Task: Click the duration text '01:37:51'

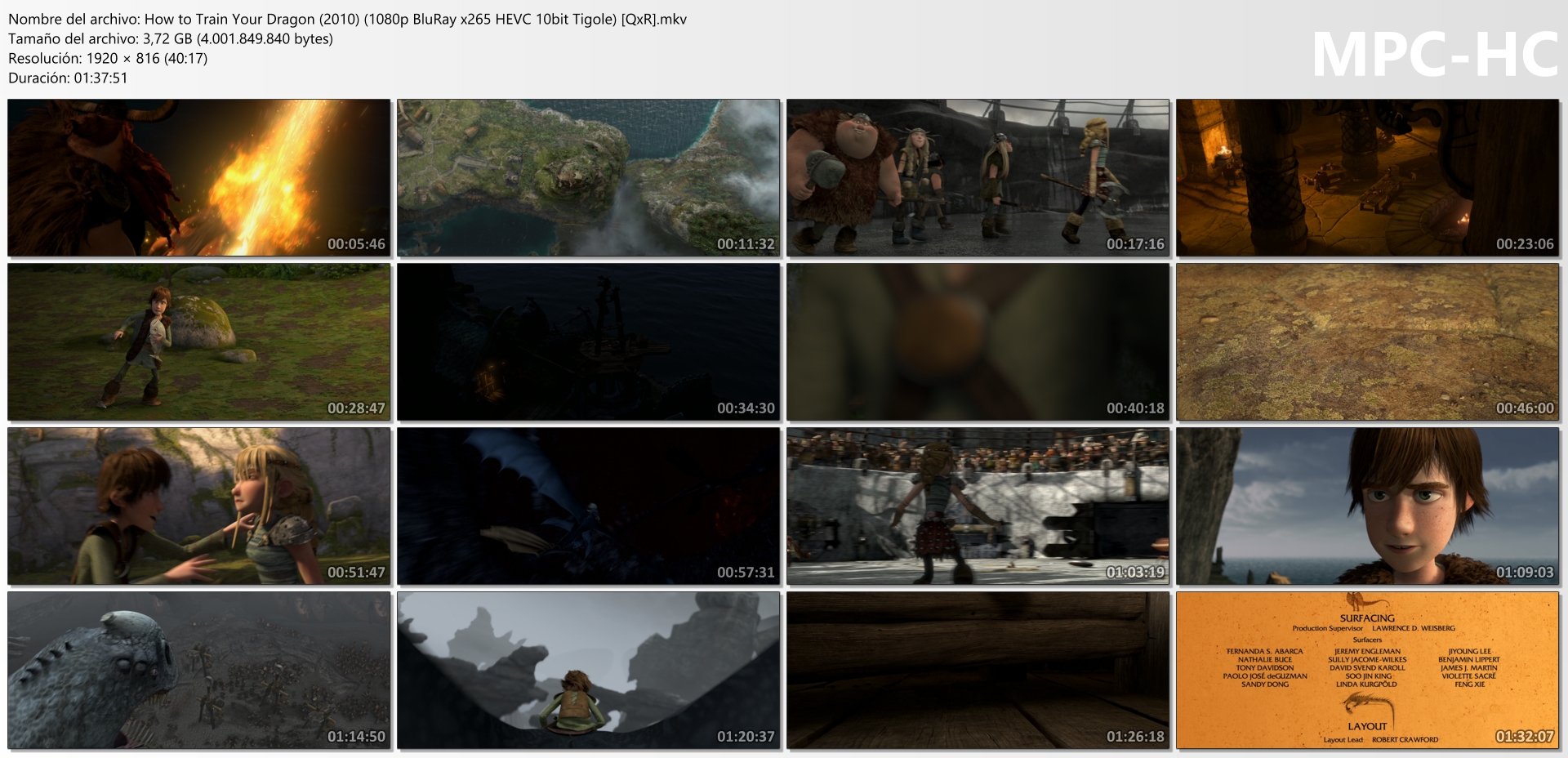Action: [x=100, y=78]
